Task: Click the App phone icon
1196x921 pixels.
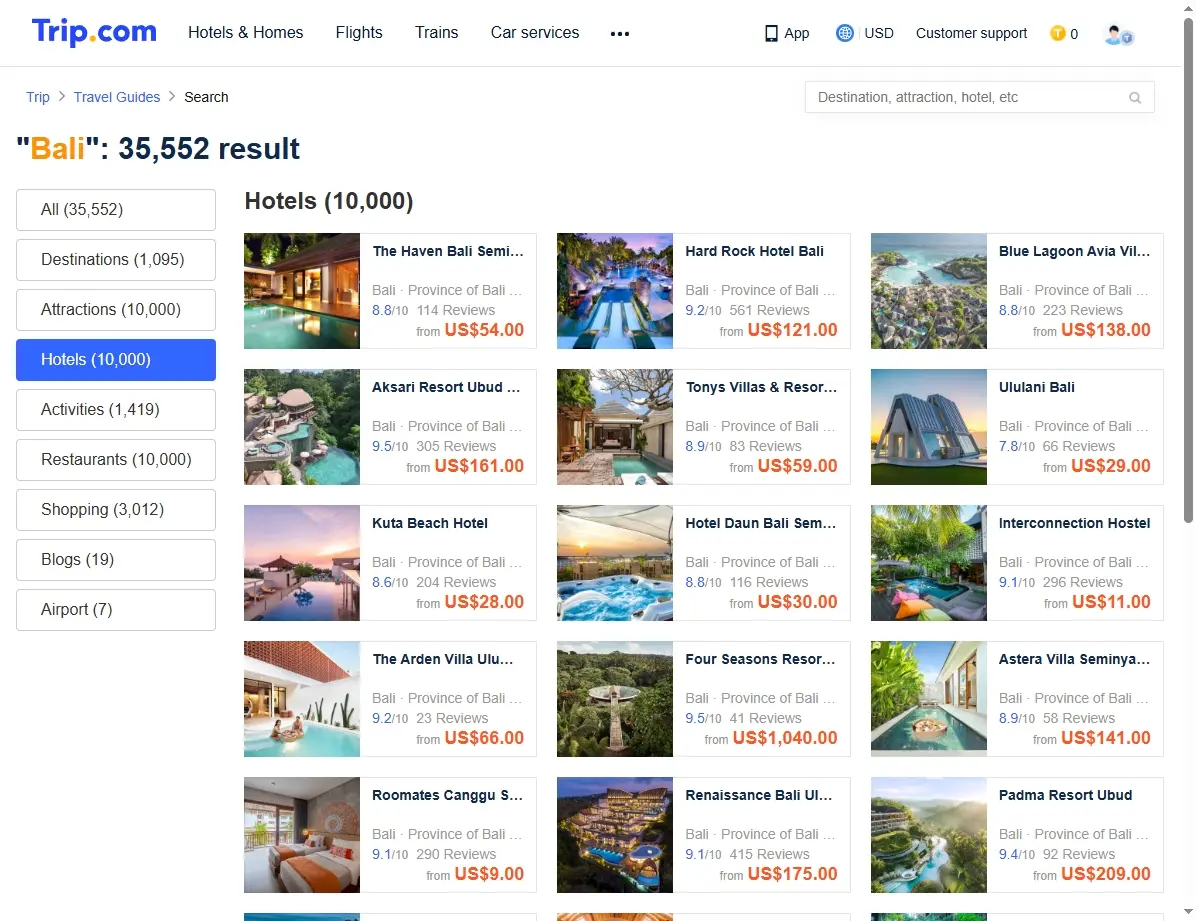Action: [771, 33]
